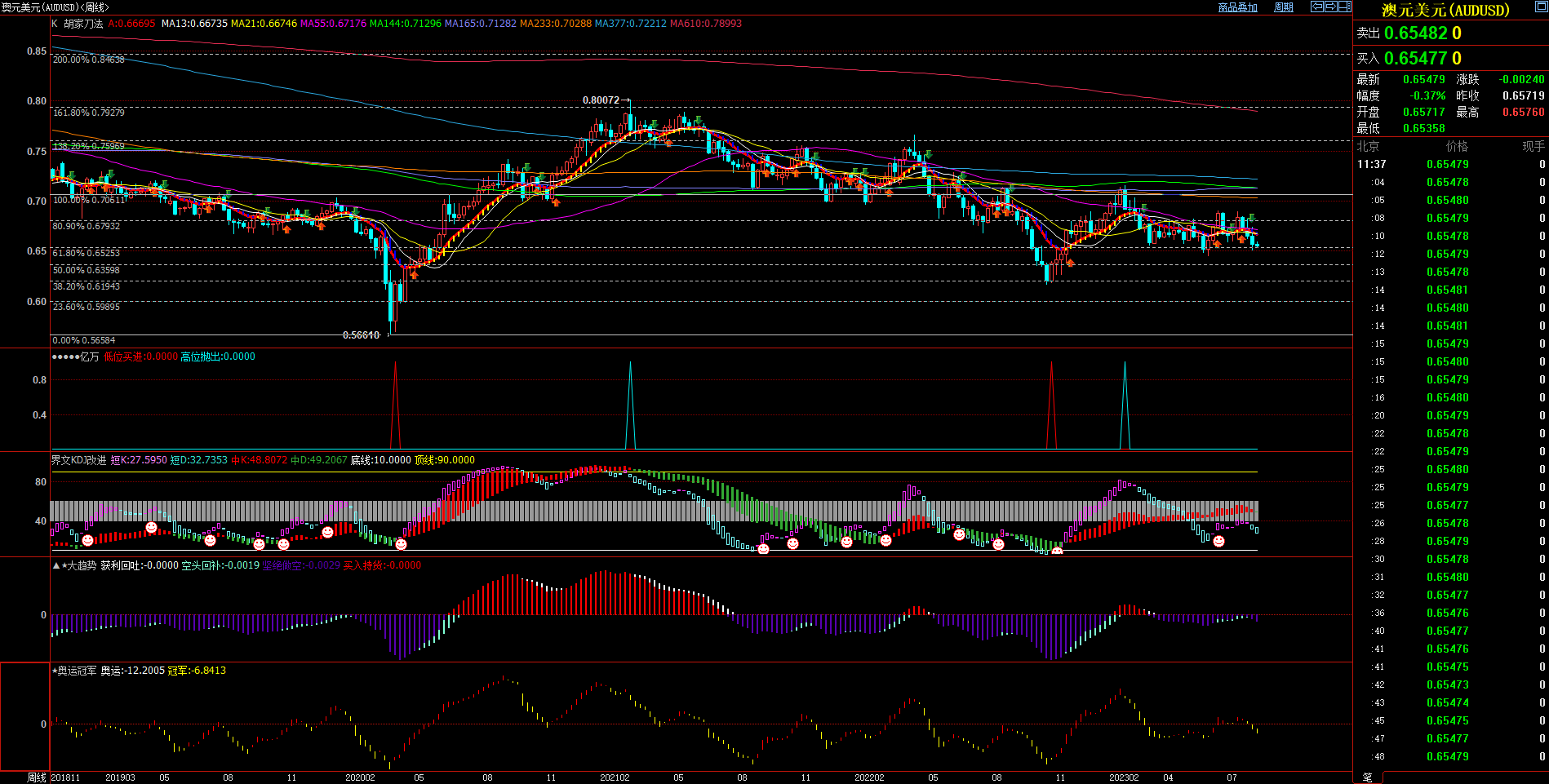Screen dimensions: 1549x784
Task: Click the 亿万 indicator title
Action: (89, 357)
